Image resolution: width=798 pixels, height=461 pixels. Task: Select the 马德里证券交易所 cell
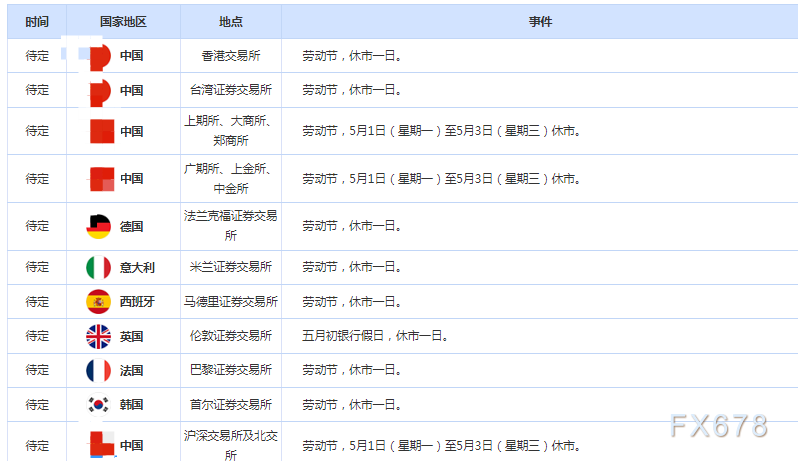point(231,302)
